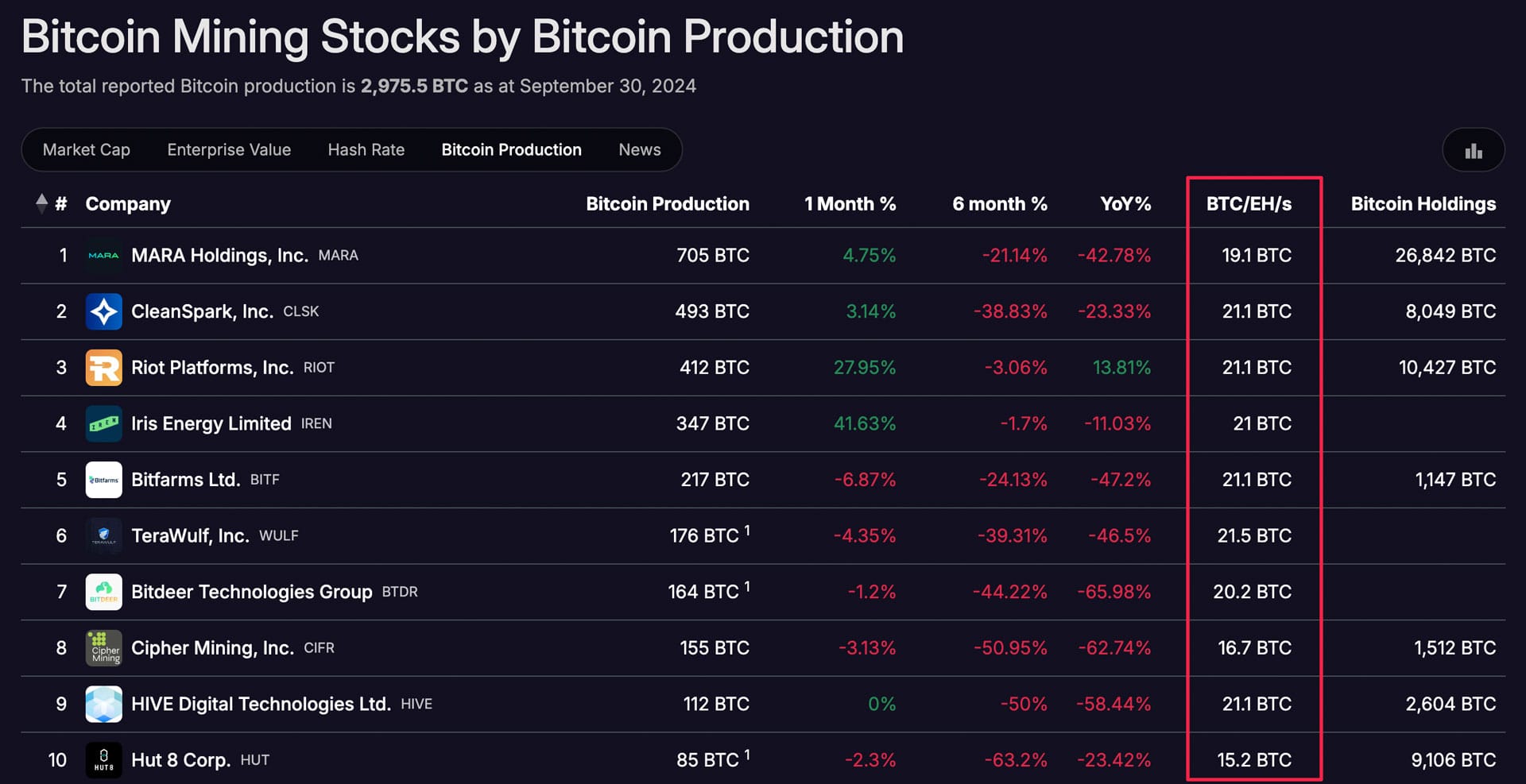Sort by Bitcoin Holdings column header

click(1423, 204)
